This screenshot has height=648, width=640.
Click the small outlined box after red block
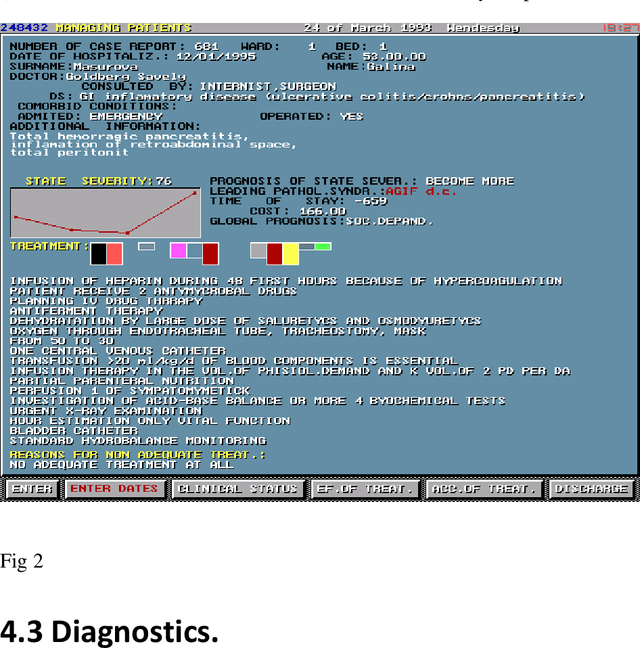146,246
